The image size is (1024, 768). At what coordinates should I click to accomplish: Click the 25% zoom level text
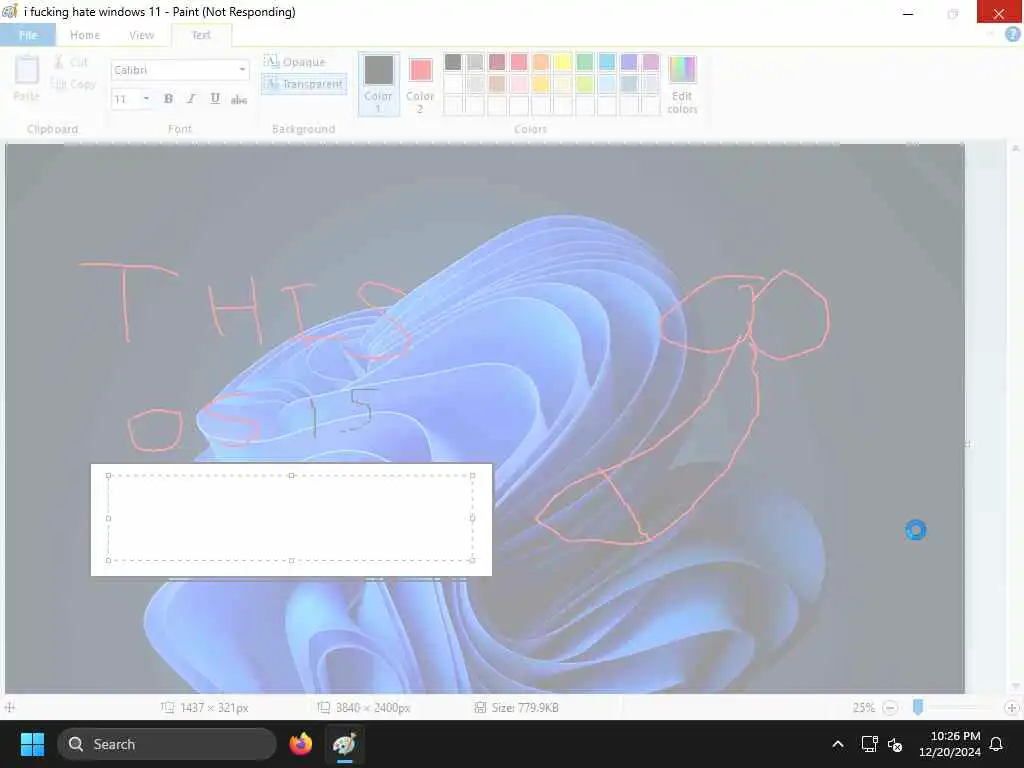863,707
